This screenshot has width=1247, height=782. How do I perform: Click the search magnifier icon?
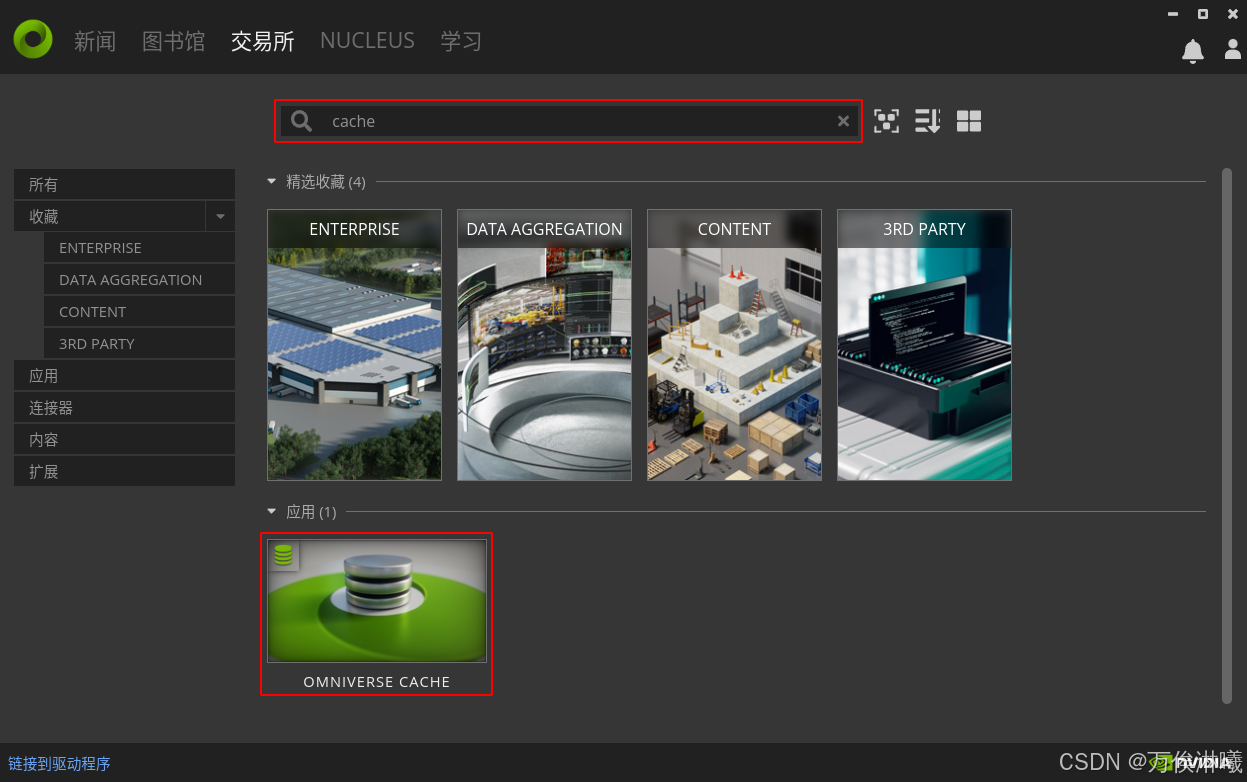[x=301, y=121]
